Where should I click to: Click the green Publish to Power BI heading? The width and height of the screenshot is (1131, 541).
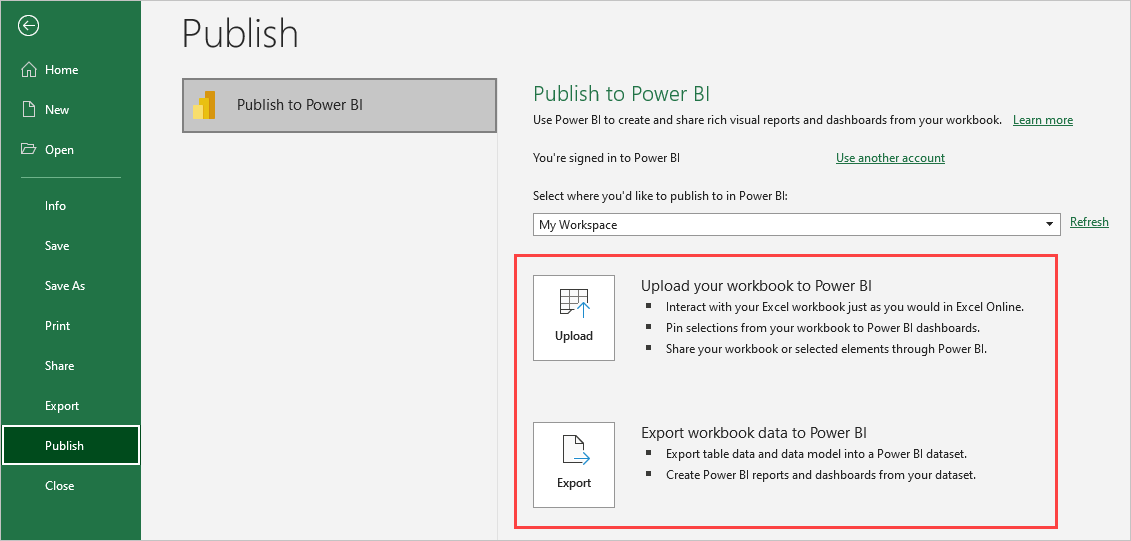click(622, 94)
